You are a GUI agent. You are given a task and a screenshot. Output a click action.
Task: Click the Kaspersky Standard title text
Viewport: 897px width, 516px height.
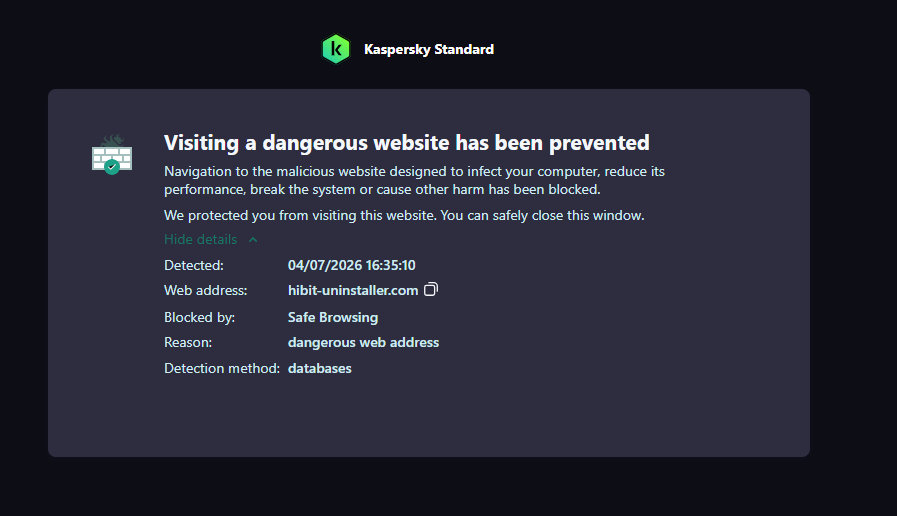[x=429, y=49]
